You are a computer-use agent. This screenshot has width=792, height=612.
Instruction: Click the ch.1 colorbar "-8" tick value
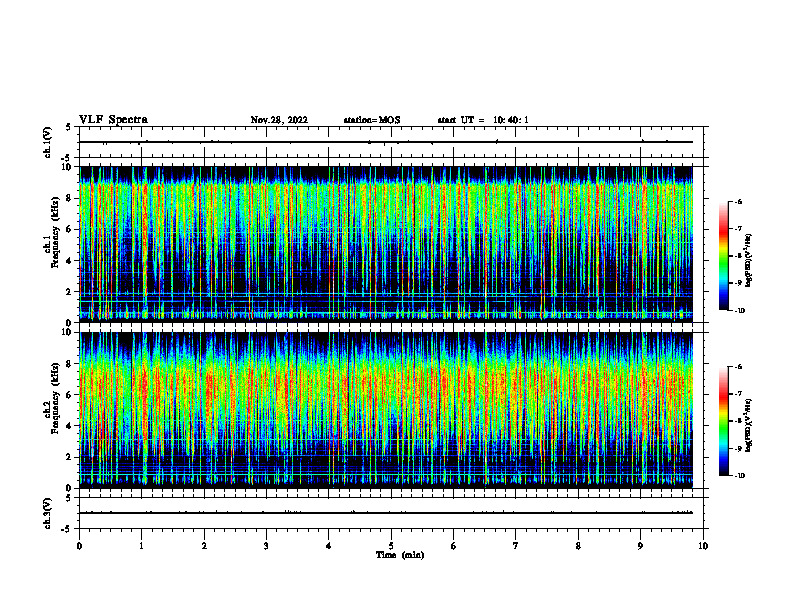click(738, 256)
